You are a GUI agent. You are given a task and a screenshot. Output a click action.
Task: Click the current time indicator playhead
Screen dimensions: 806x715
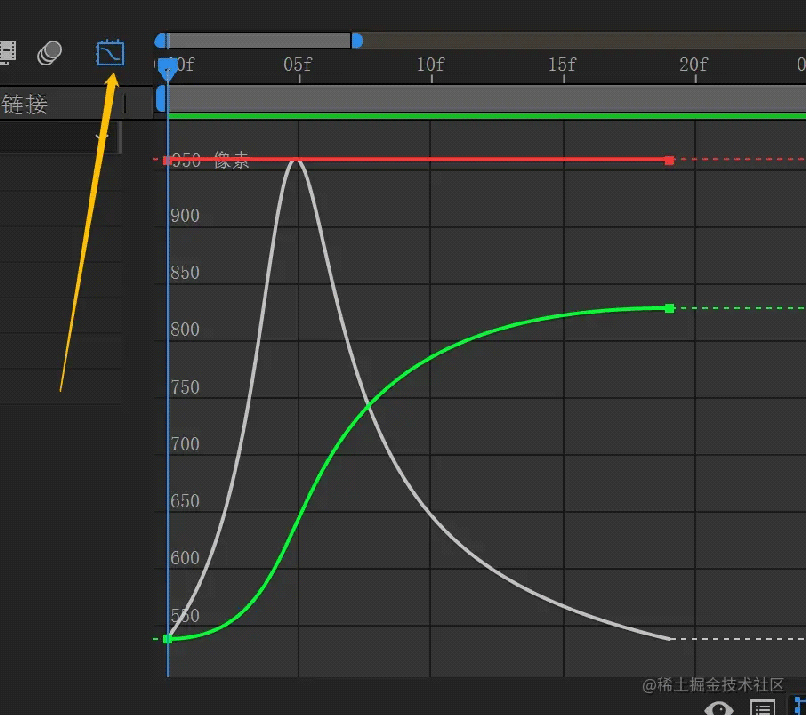[x=168, y=66]
